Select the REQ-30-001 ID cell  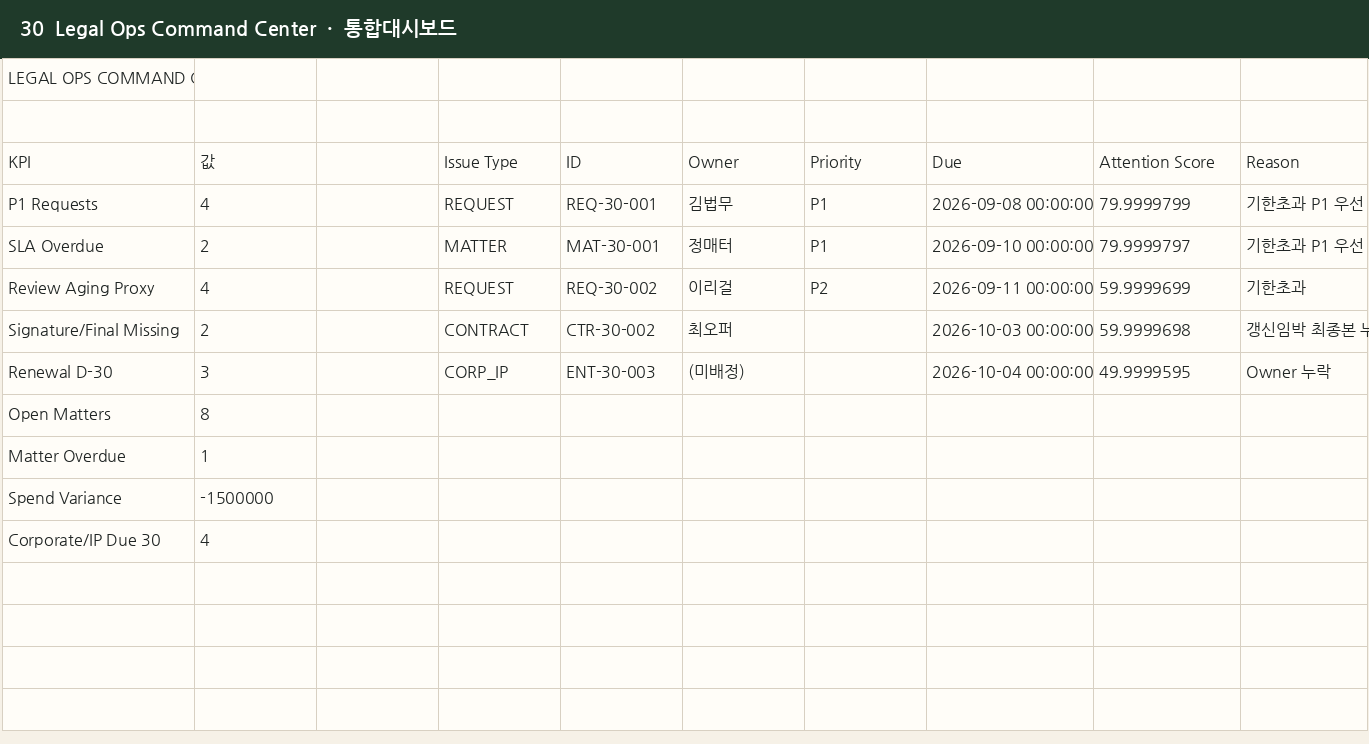point(621,205)
